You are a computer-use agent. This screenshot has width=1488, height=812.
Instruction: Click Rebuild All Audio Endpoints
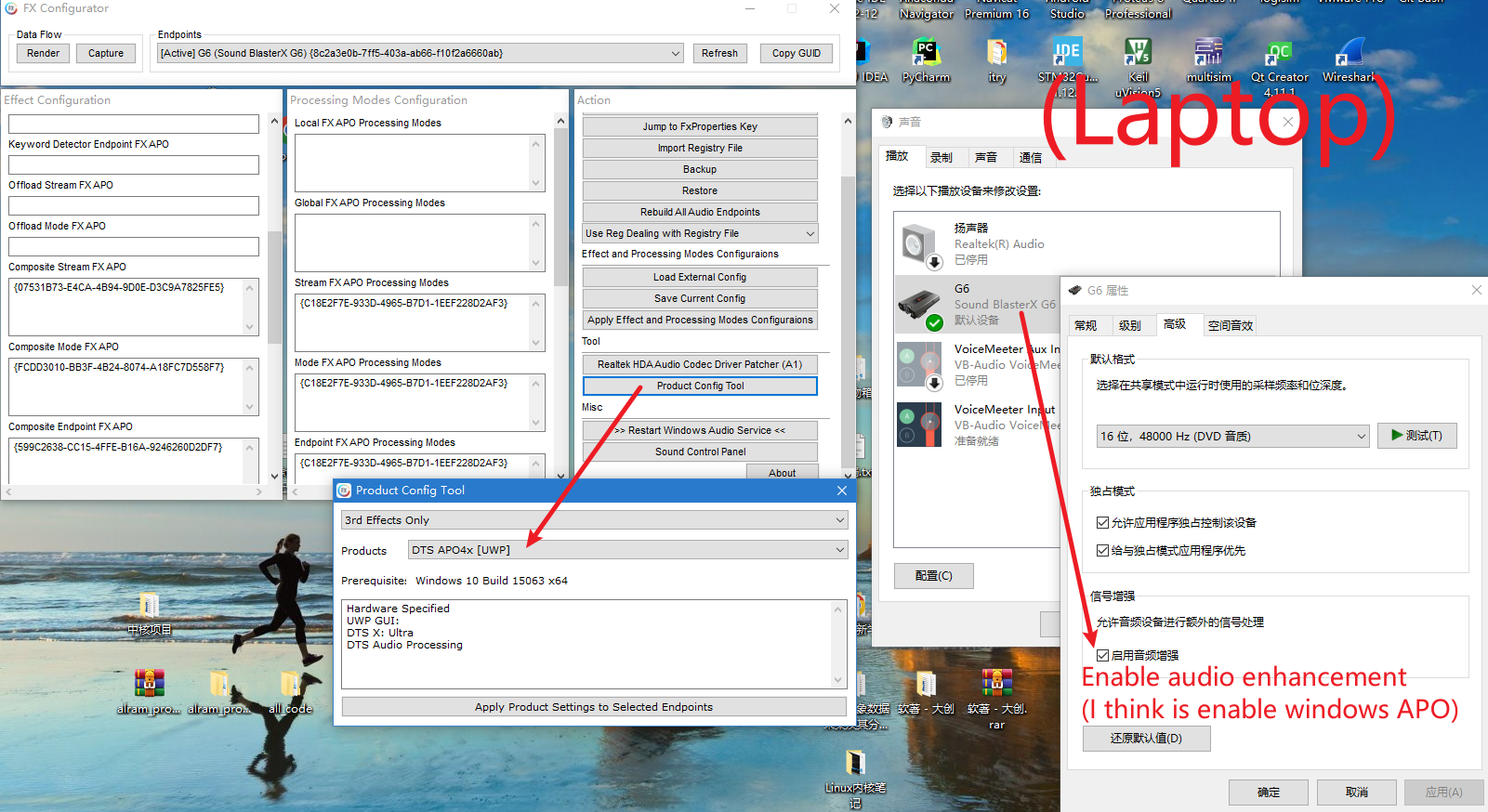[700, 212]
